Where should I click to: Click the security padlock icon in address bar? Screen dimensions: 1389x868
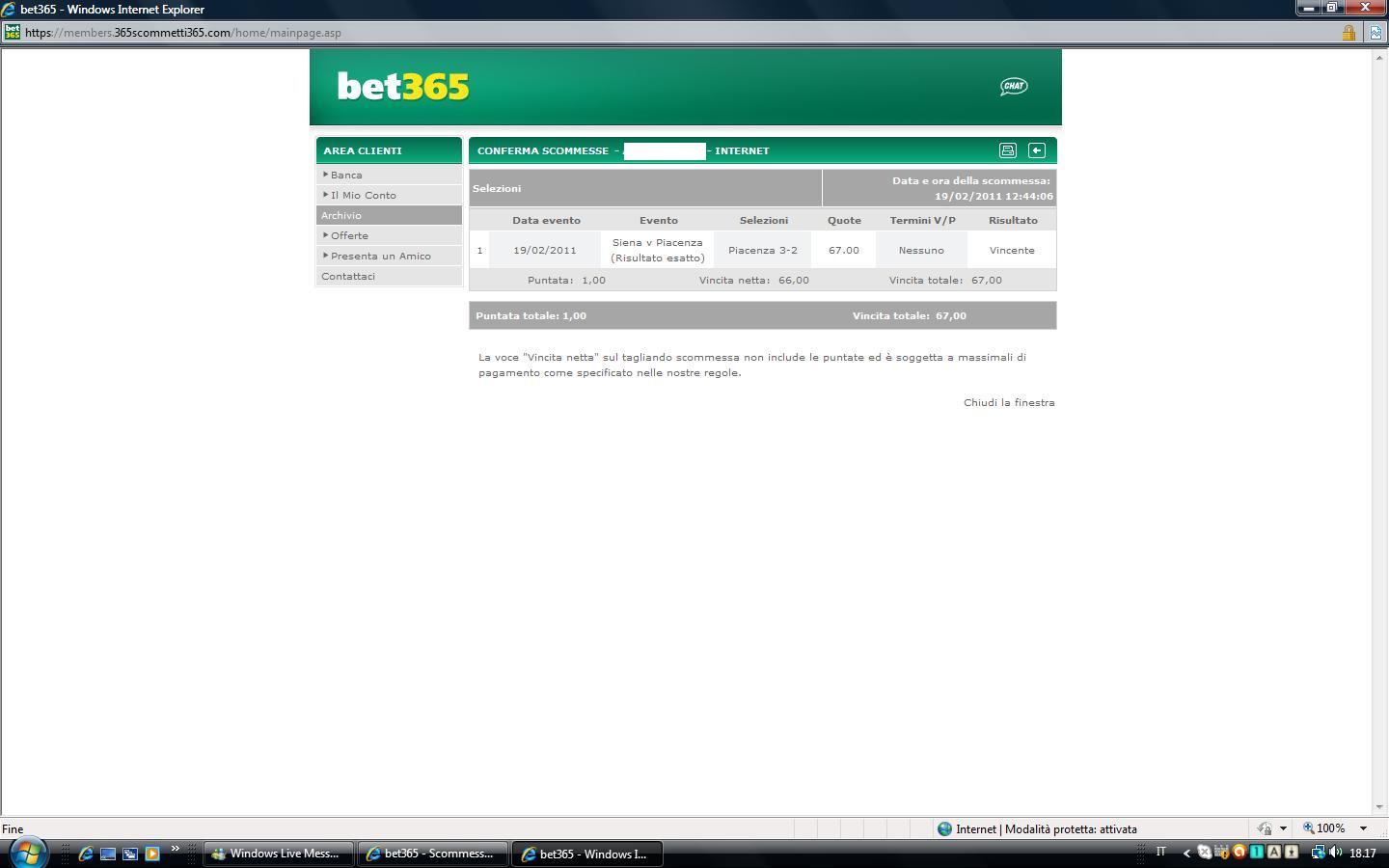[x=1348, y=33]
